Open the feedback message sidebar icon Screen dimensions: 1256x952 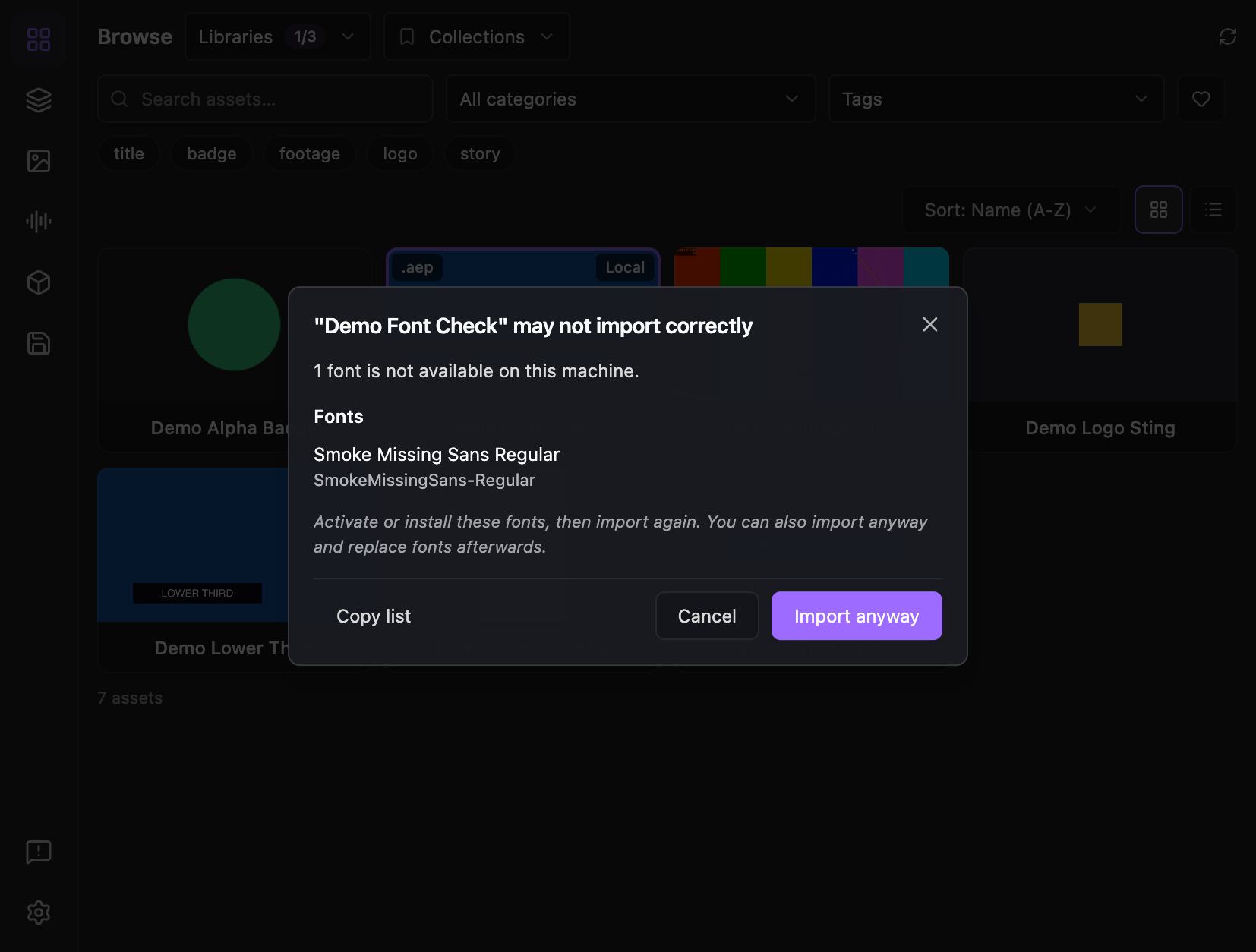[x=39, y=852]
